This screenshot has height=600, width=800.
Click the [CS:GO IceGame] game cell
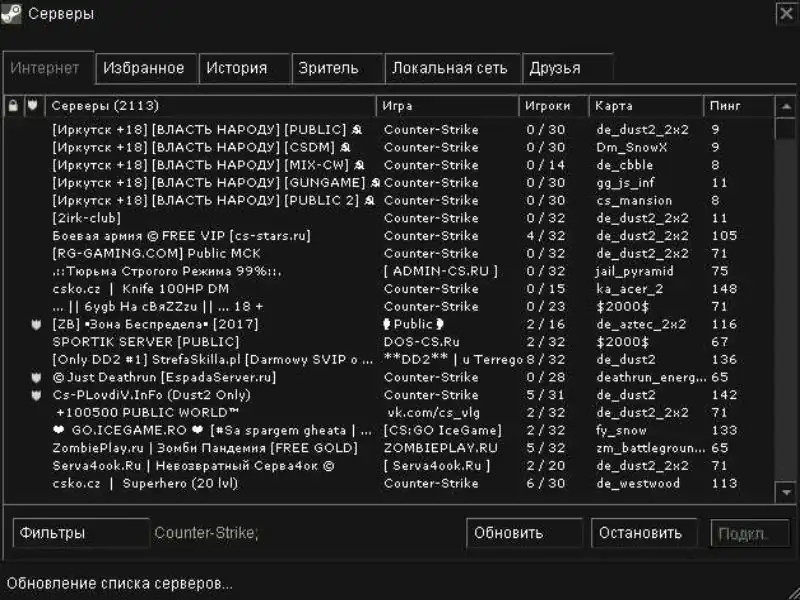point(442,431)
